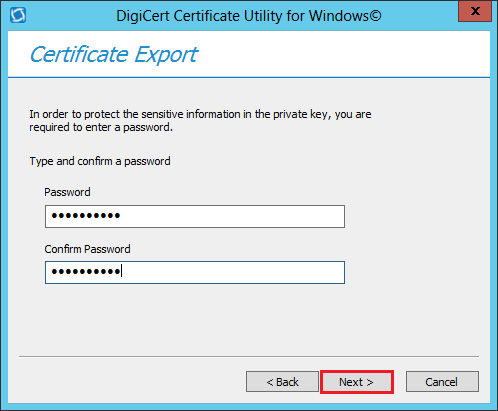Close the DigiCert Certificate Utility window
The image size is (498, 411).
475,11
